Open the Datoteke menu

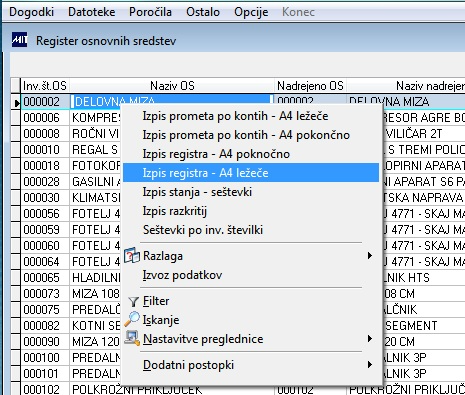pos(92,12)
